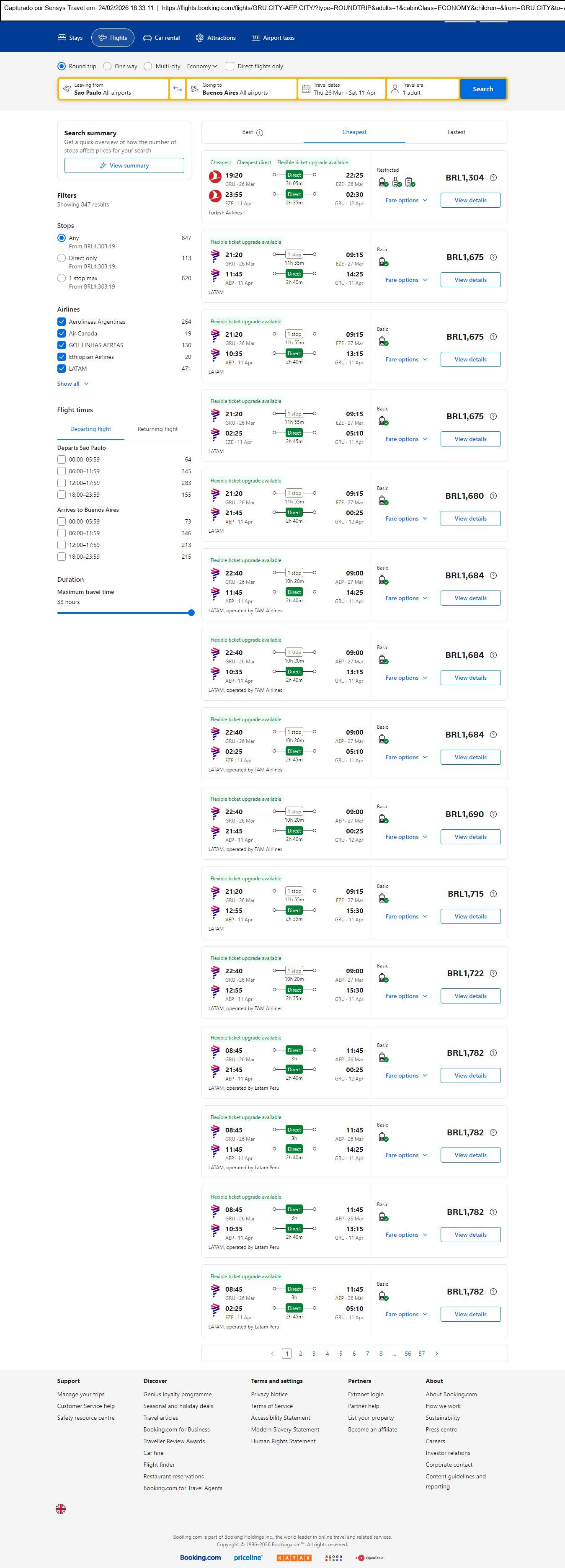The height and width of the screenshot is (1568, 565).
Task: Click the swap origin and destination arrows
Action: pos(177,89)
